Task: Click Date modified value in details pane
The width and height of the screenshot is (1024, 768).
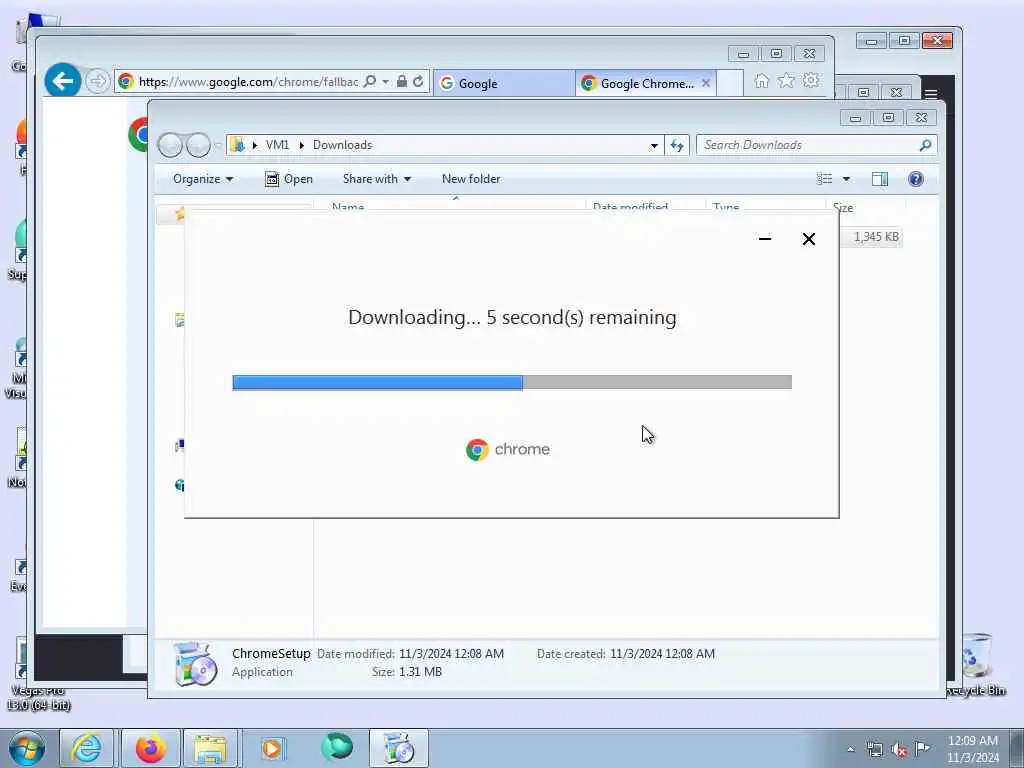Action: [451, 654]
